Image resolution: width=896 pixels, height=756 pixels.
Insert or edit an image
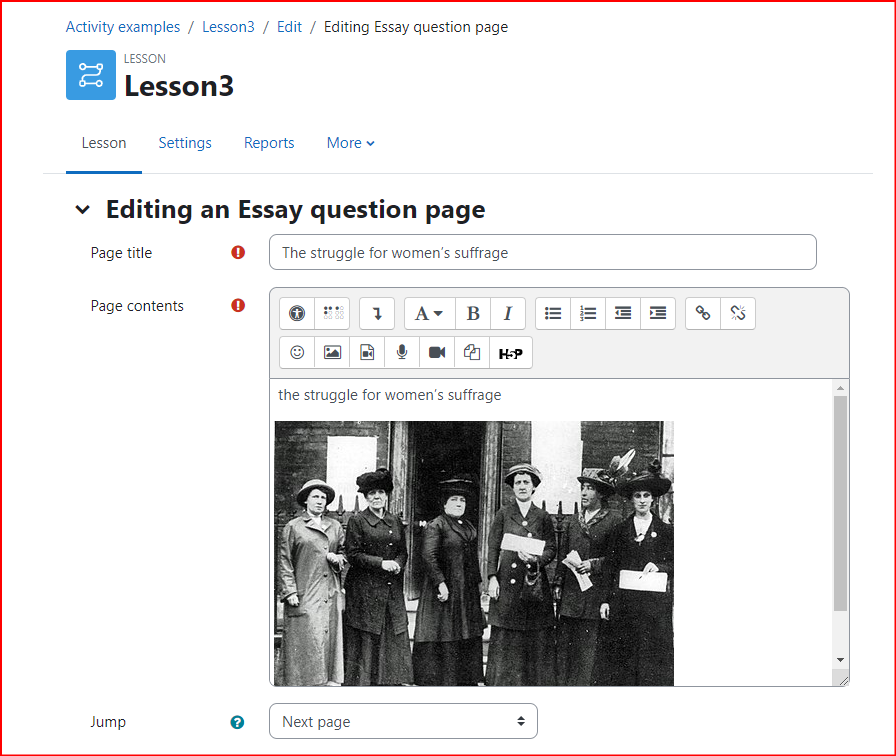click(x=332, y=353)
